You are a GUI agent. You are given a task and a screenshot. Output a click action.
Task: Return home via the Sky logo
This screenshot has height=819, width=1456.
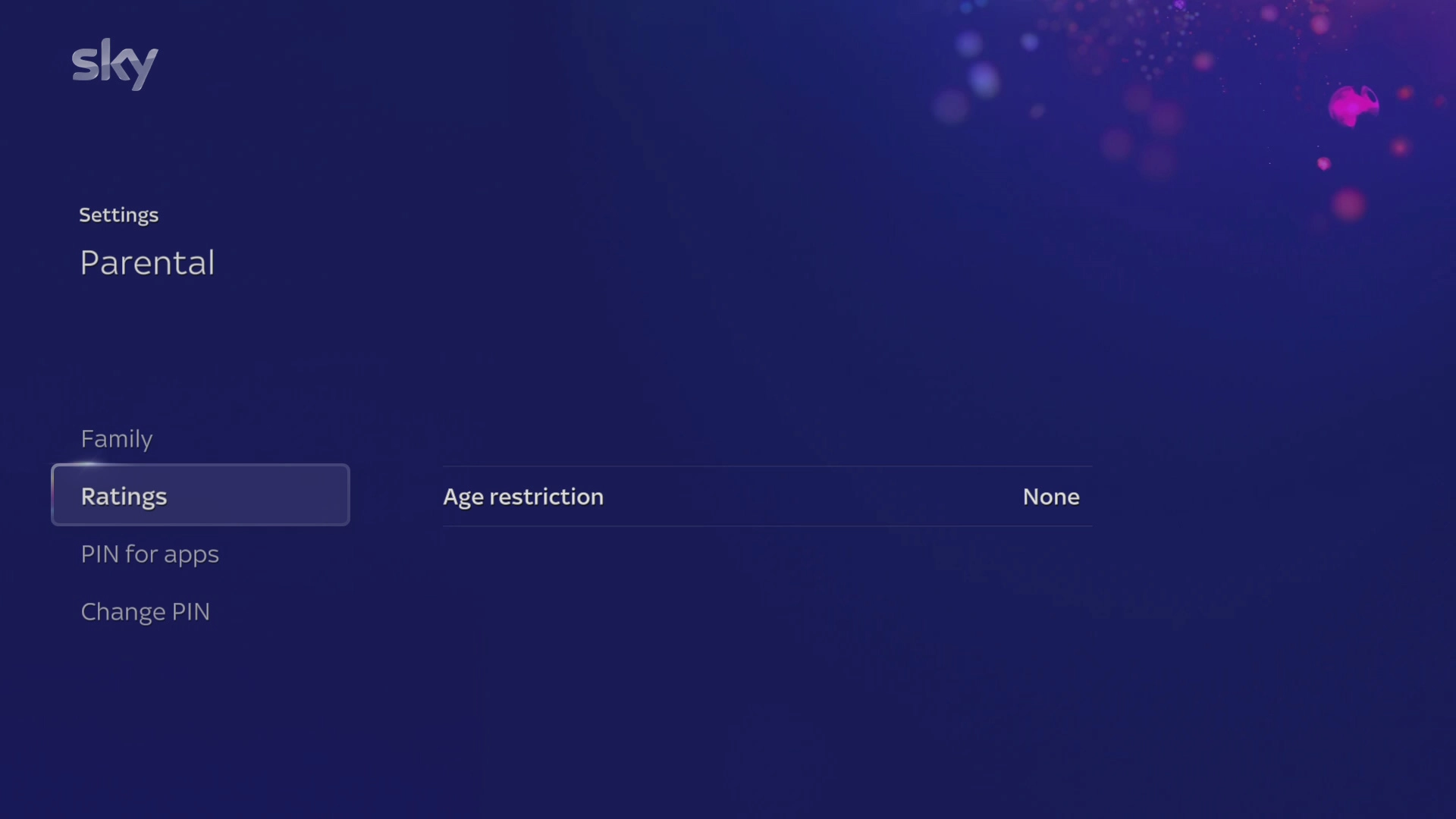click(x=115, y=64)
